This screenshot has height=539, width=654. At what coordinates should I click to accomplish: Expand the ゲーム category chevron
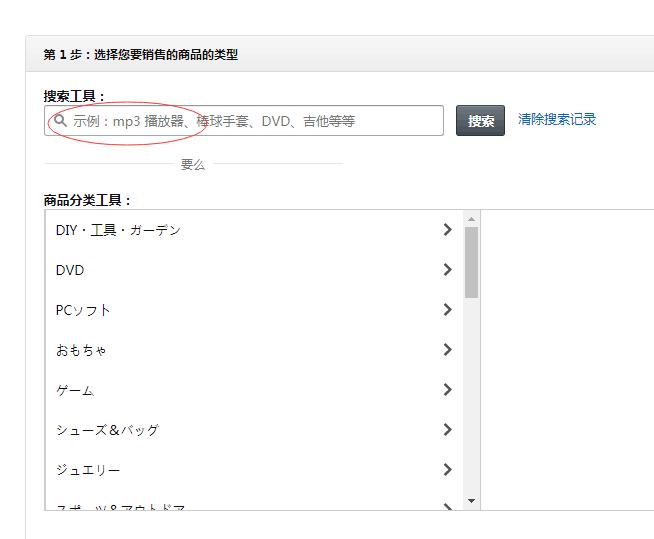(447, 390)
